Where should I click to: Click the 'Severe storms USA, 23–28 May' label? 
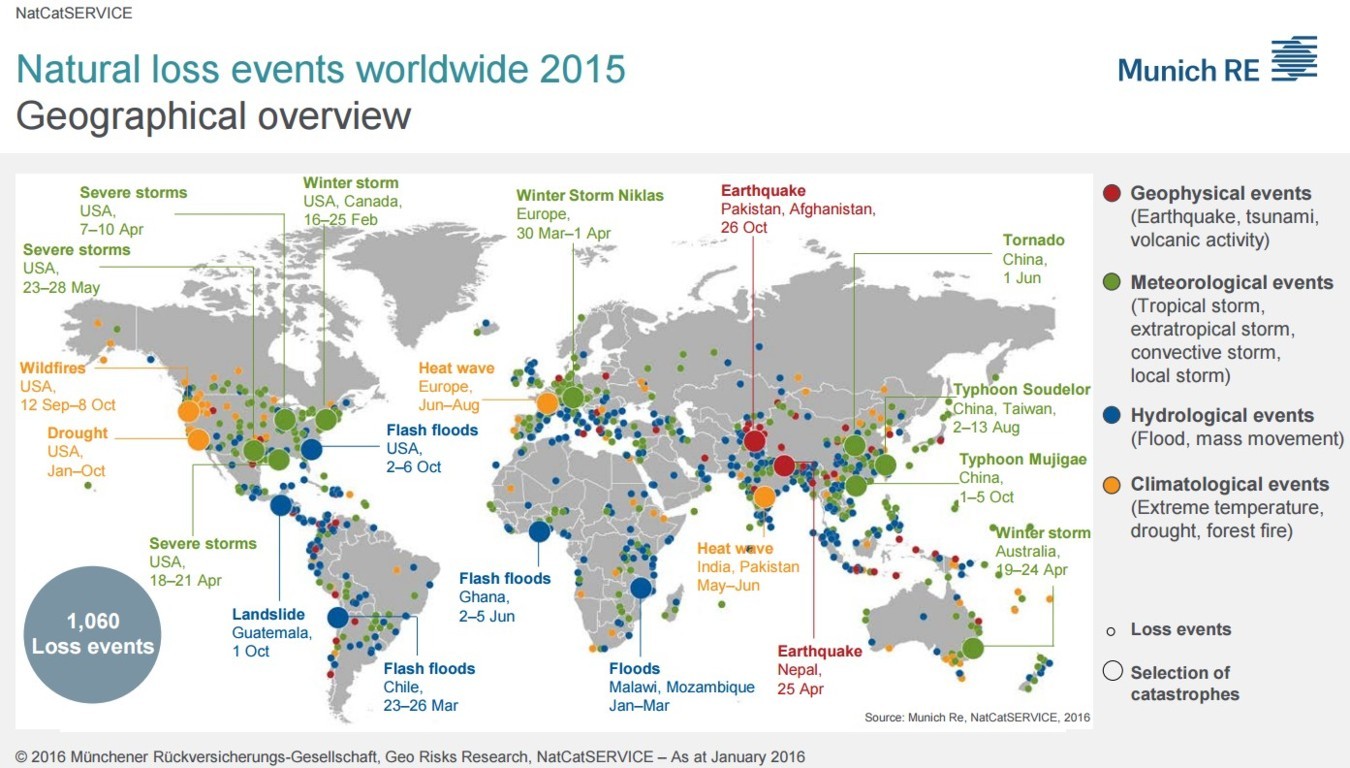(76, 268)
